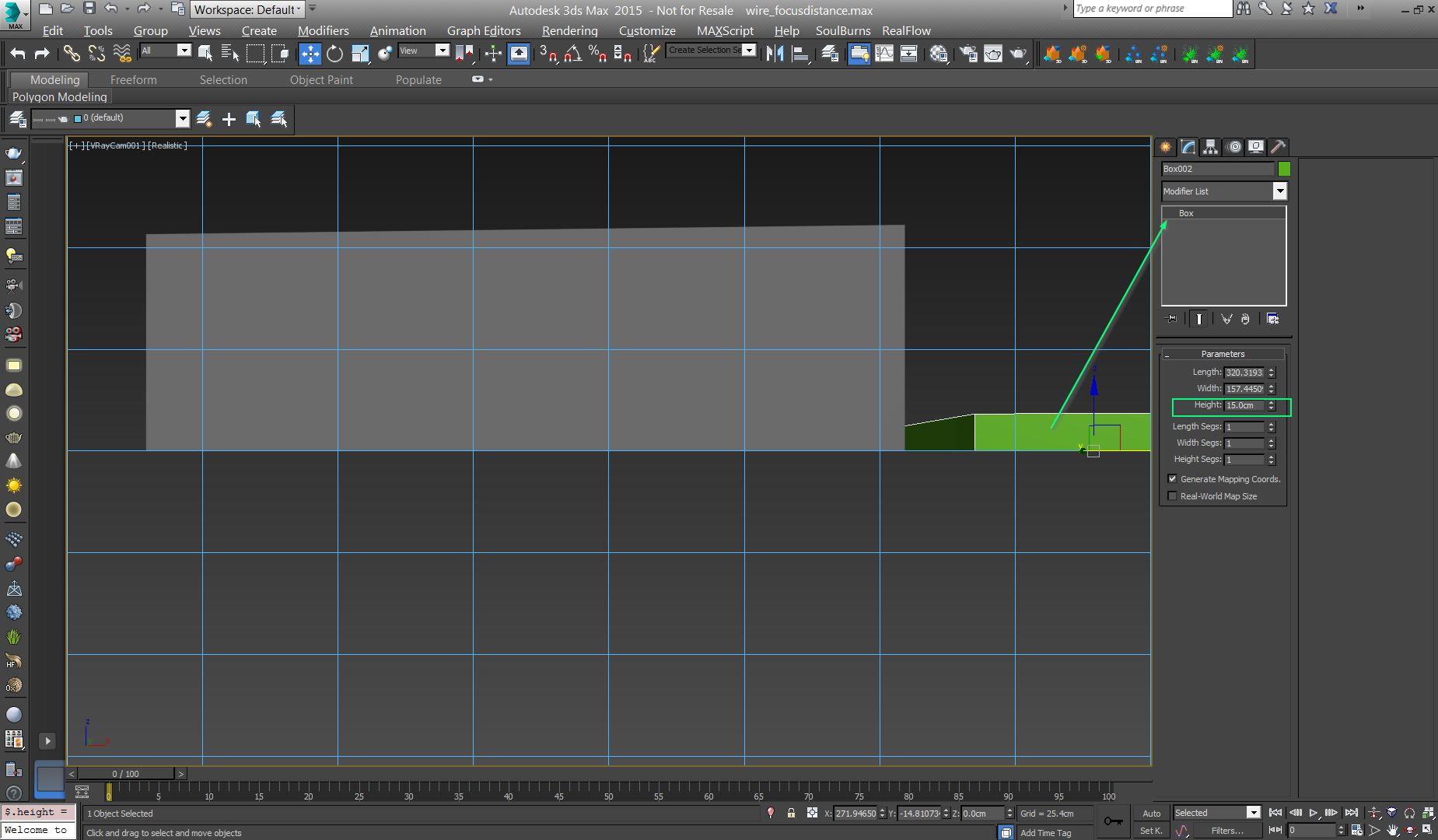Open the Utilities command panel tab

tap(1279, 147)
